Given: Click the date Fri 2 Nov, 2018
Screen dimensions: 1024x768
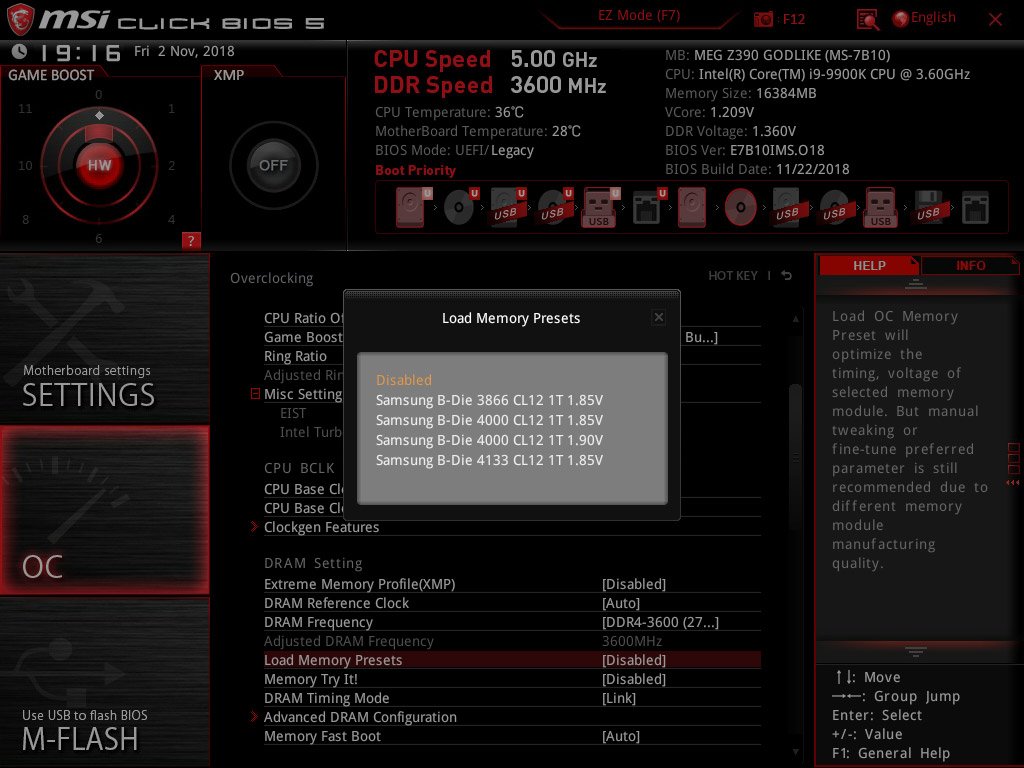Looking at the screenshot, I should 184,51.
